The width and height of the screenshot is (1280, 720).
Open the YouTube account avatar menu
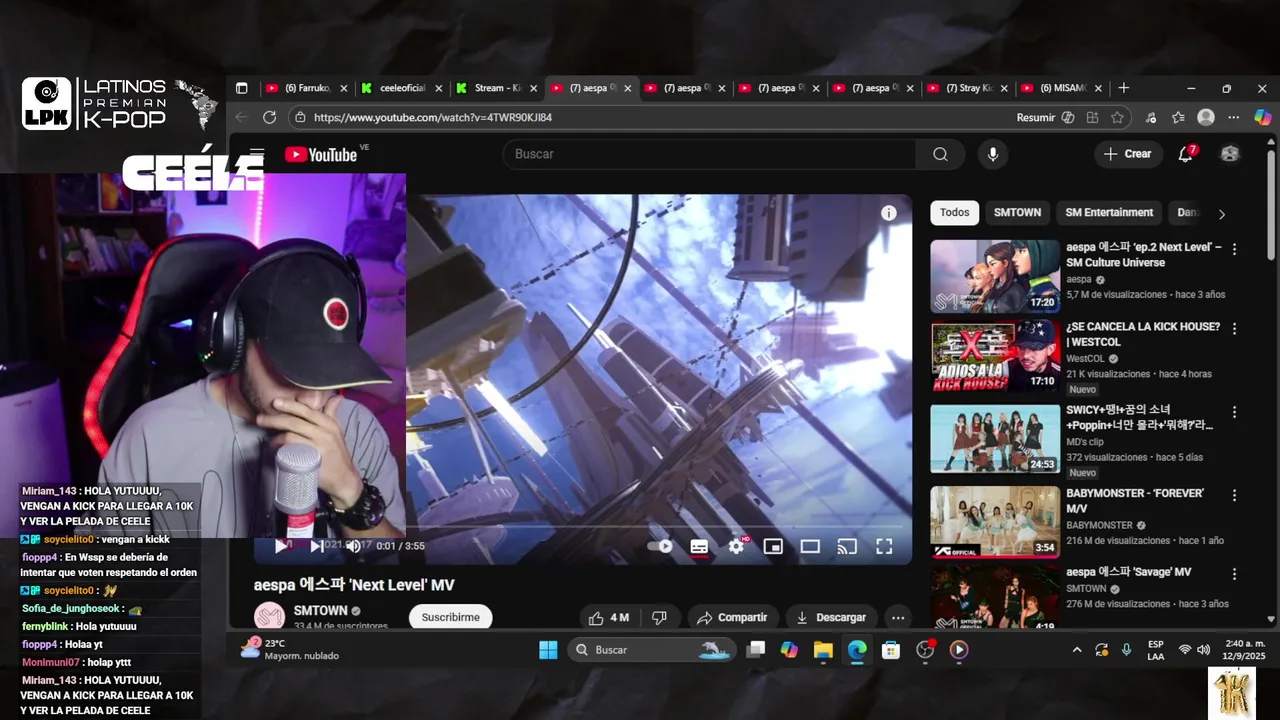click(x=1230, y=154)
